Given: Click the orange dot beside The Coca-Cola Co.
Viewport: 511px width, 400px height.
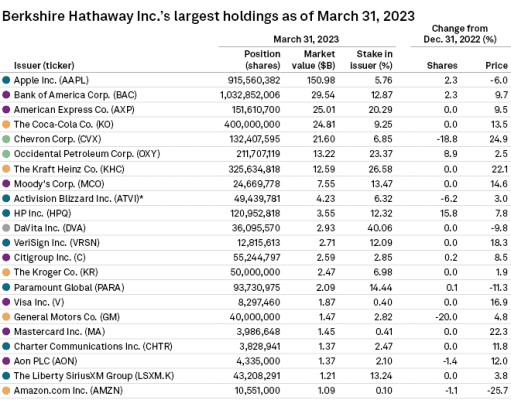Looking at the screenshot, I should coord(6,124).
